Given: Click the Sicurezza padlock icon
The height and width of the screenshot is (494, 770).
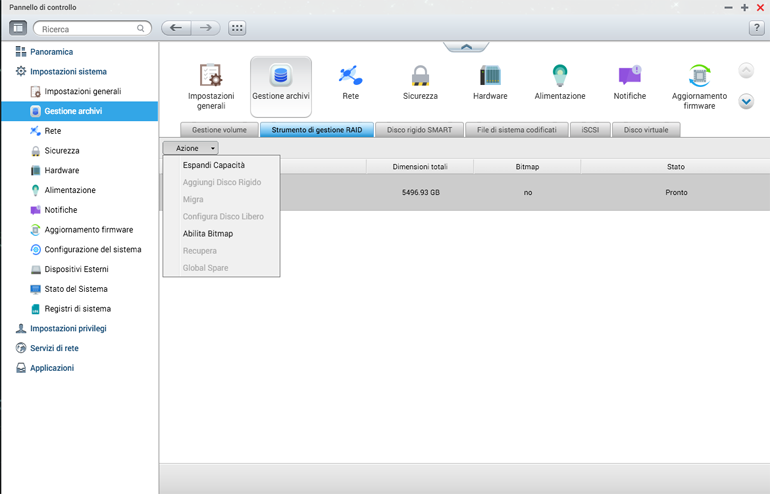Looking at the screenshot, I should pos(420,76).
